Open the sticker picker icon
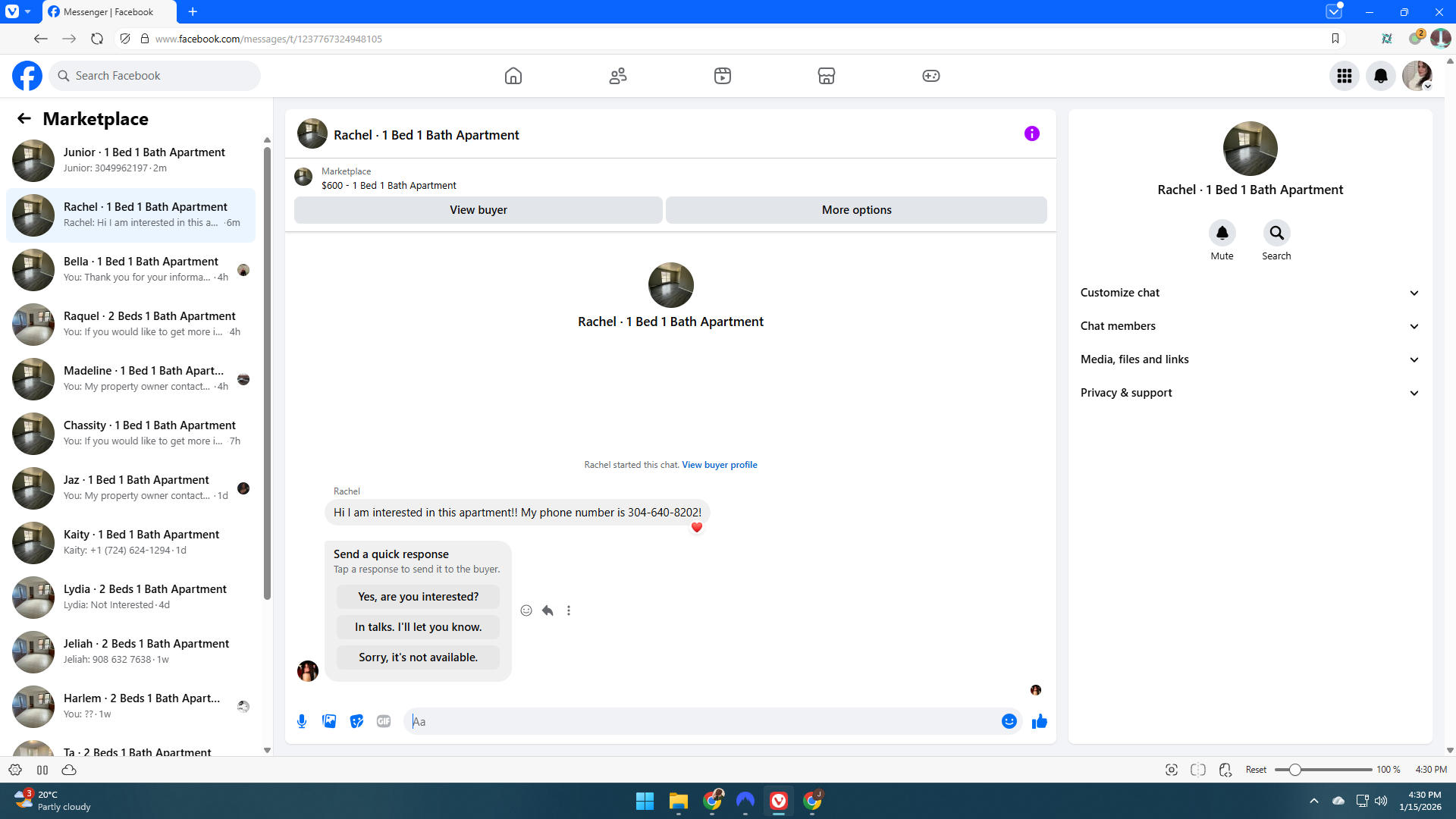The image size is (1456, 819). tap(356, 721)
